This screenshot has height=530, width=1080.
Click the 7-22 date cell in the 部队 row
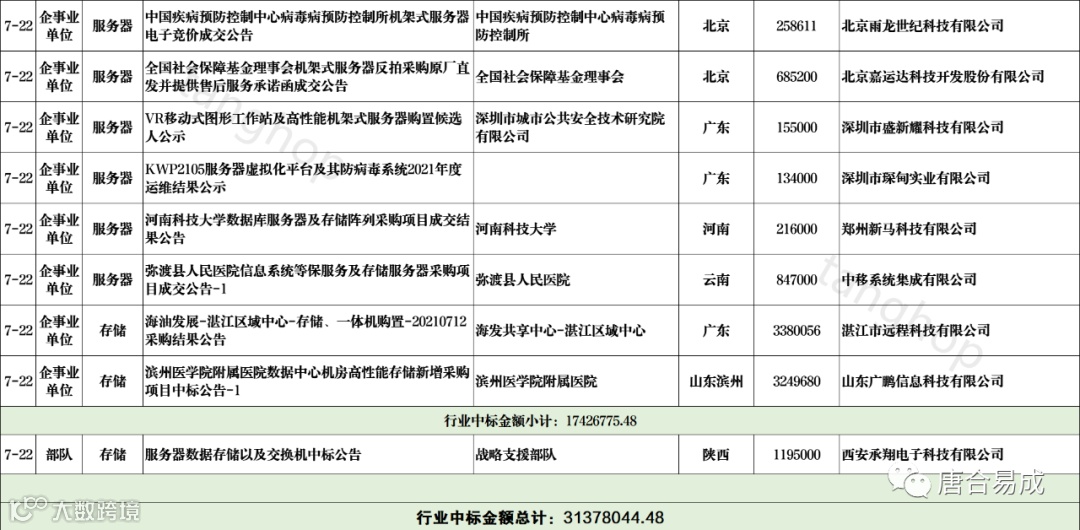tap(18, 455)
